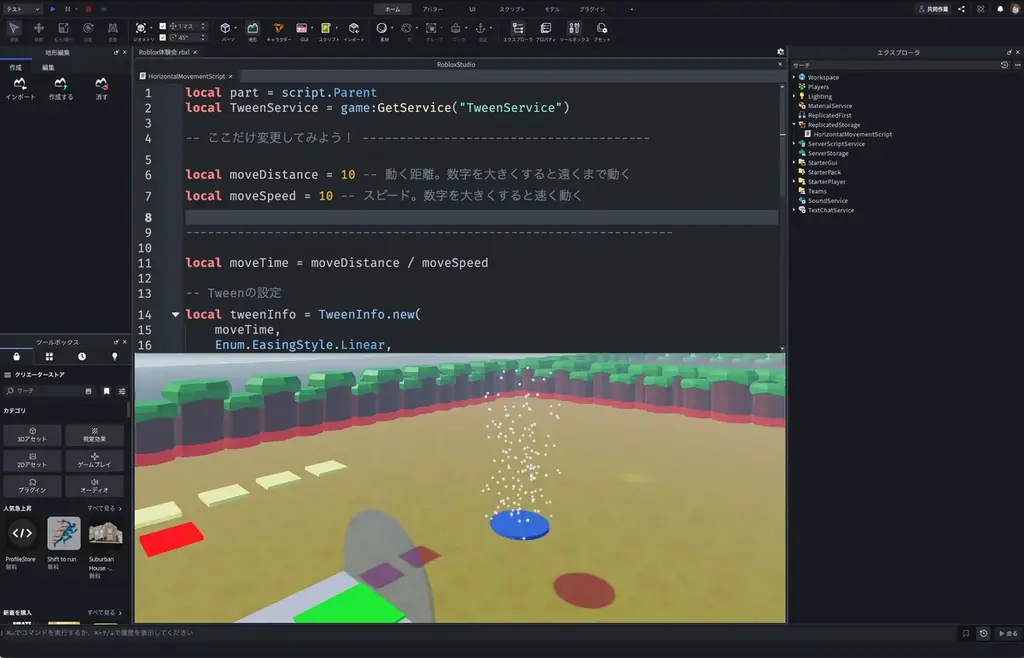Click the インポート 3D import icon

(x=354, y=29)
